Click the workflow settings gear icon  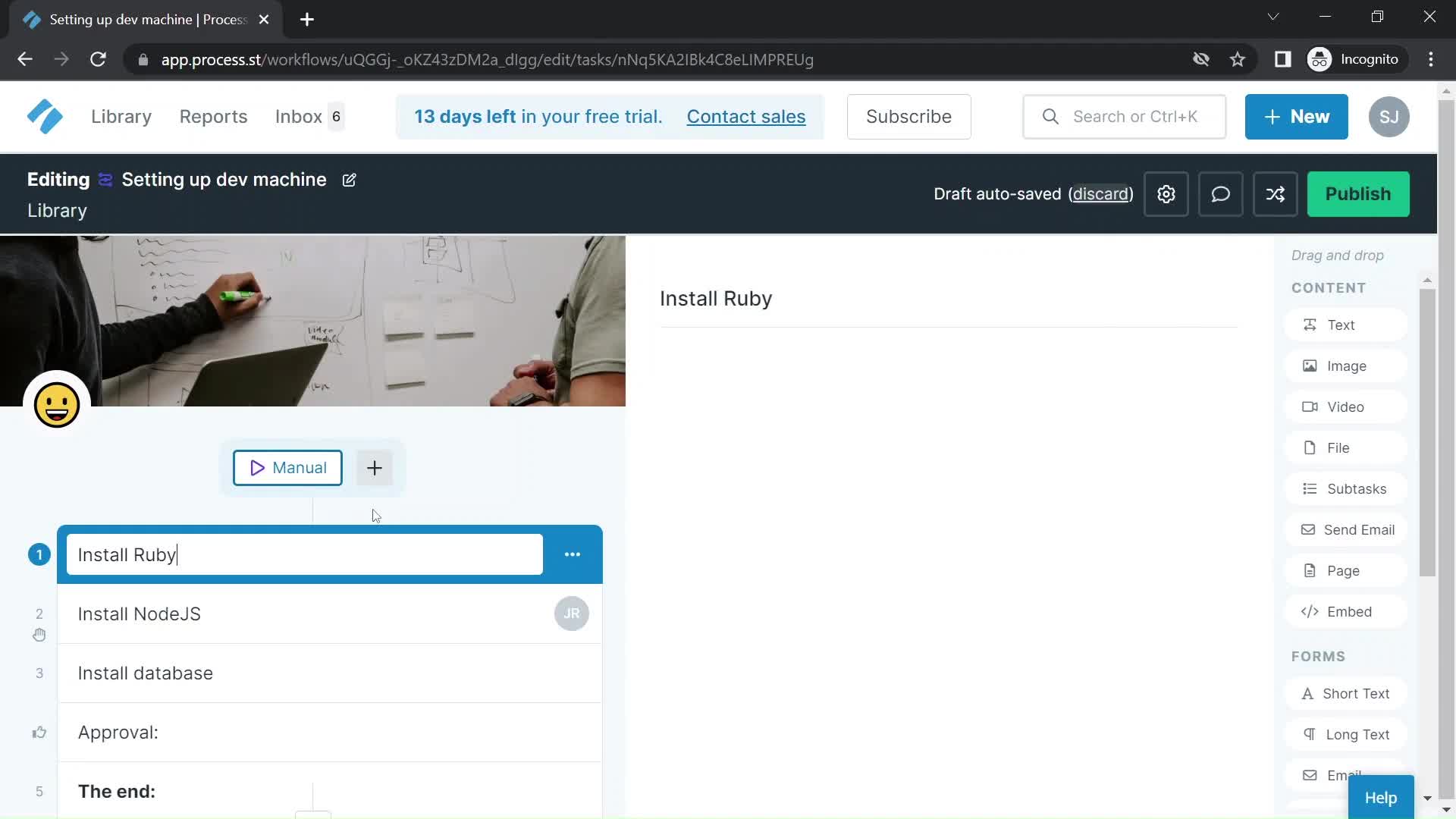1166,194
